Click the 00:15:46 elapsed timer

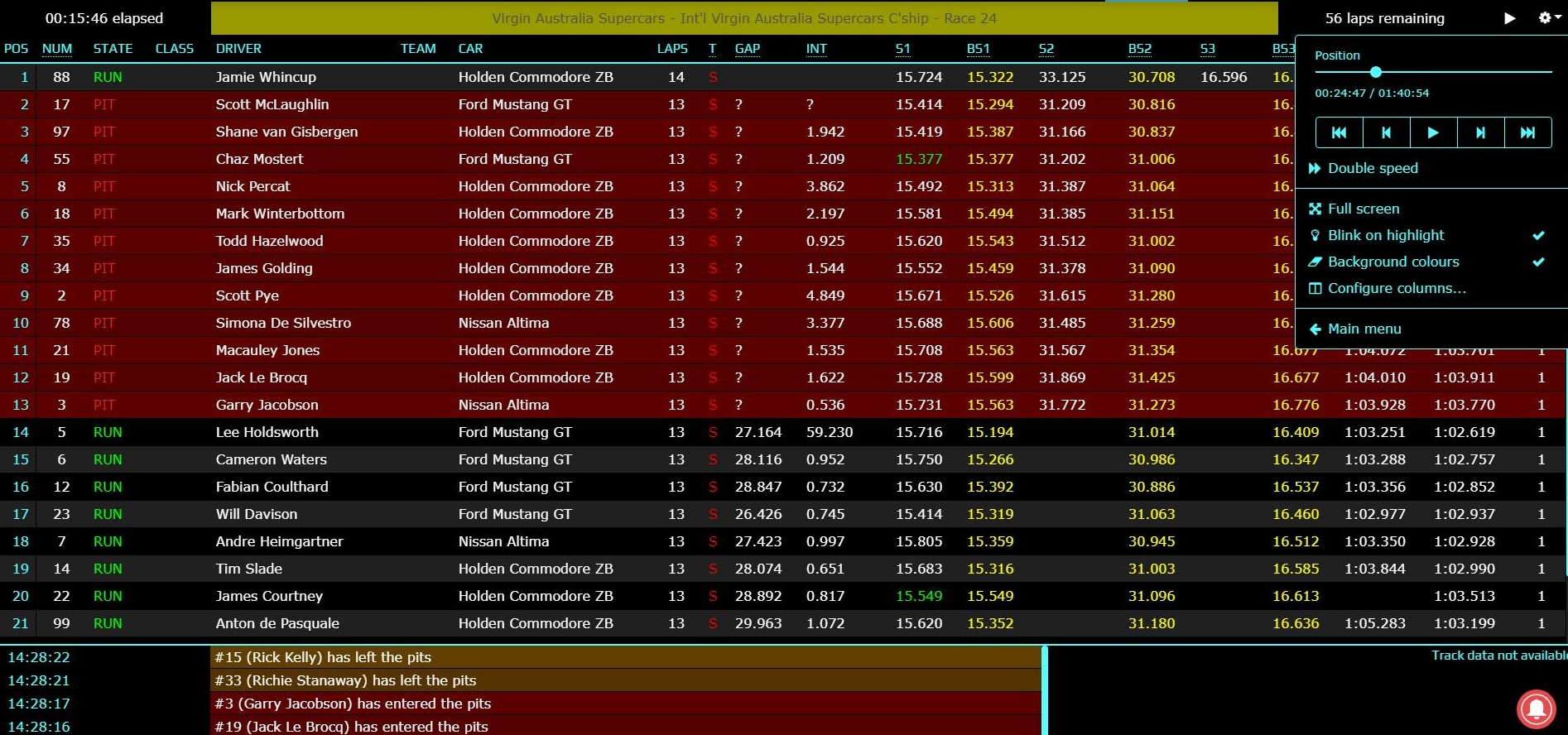[x=104, y=18]
